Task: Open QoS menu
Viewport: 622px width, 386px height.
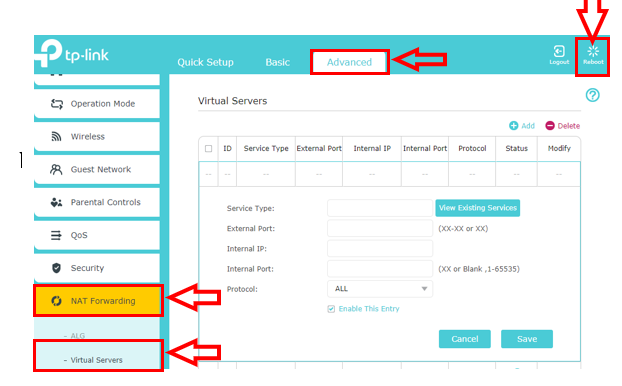Action: coord(97,235)
